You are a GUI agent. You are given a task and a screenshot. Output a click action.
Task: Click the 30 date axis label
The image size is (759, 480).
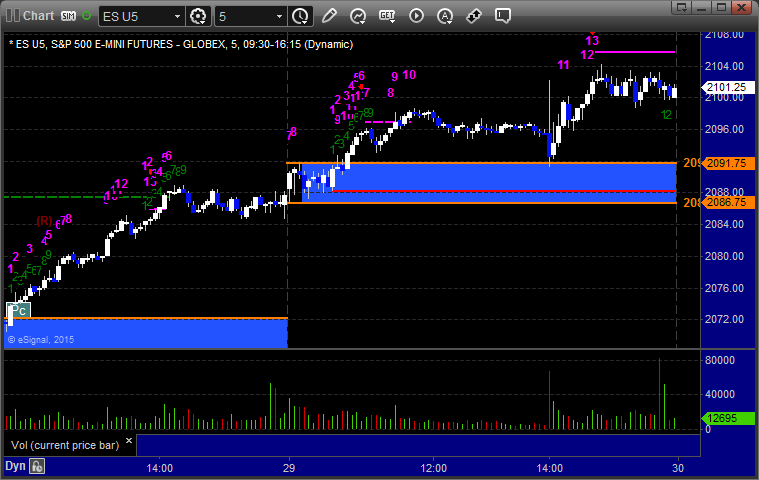click(678, 468)
